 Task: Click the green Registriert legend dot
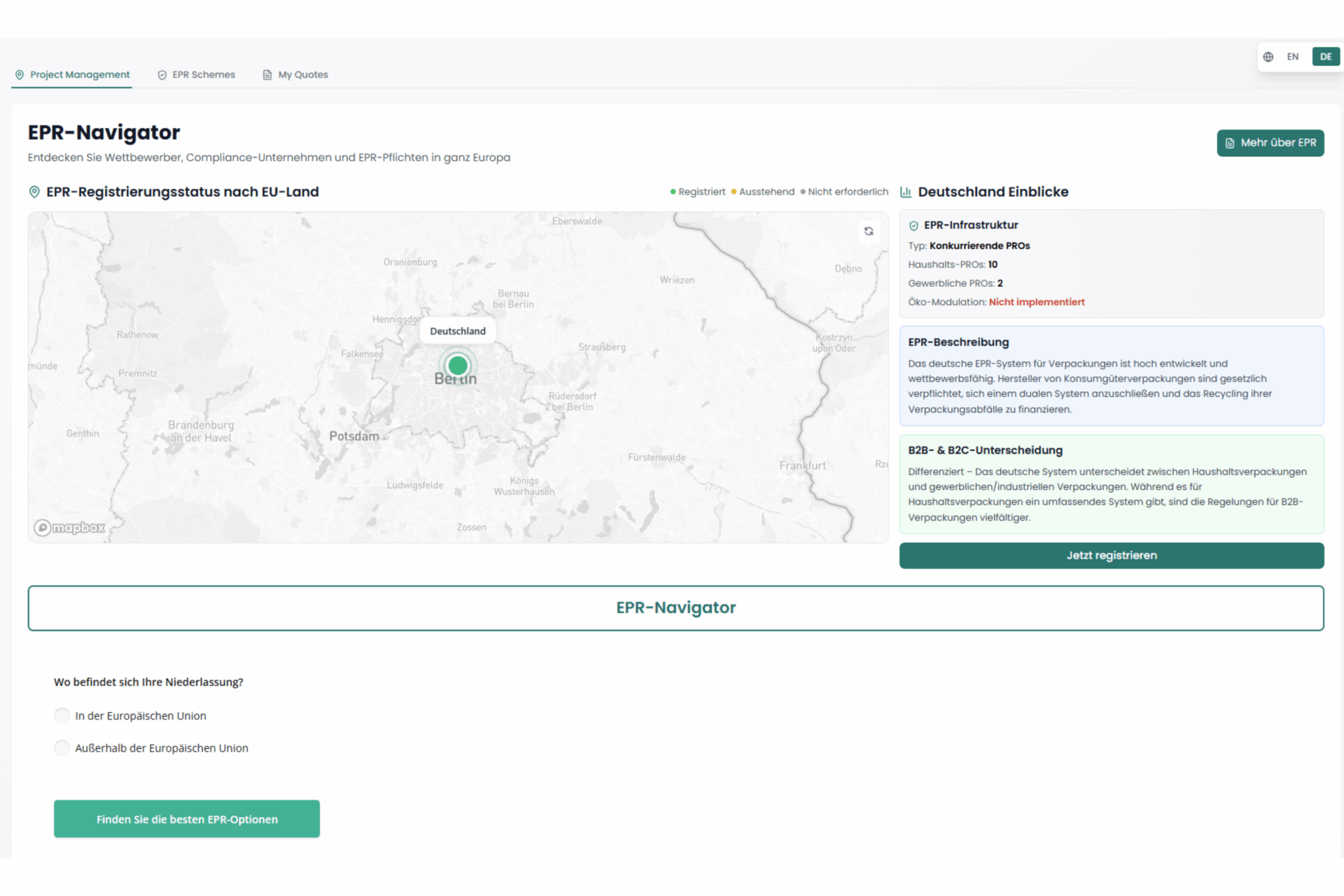point(672,191)
